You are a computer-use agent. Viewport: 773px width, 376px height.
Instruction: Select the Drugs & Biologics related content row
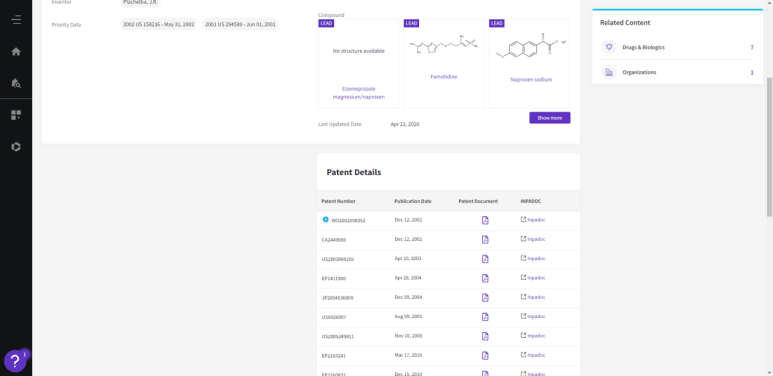(677, 47)
